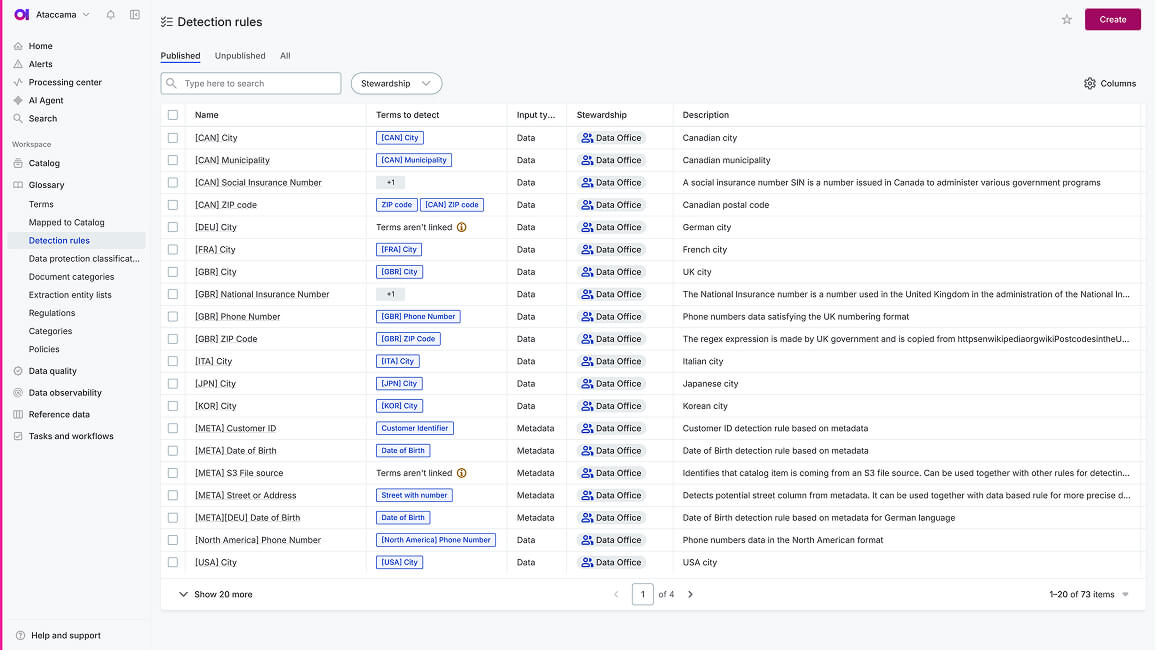Screen dimensions: 1156x650
Task: Open Document categories in sidebar
Action: pos(72,277)
